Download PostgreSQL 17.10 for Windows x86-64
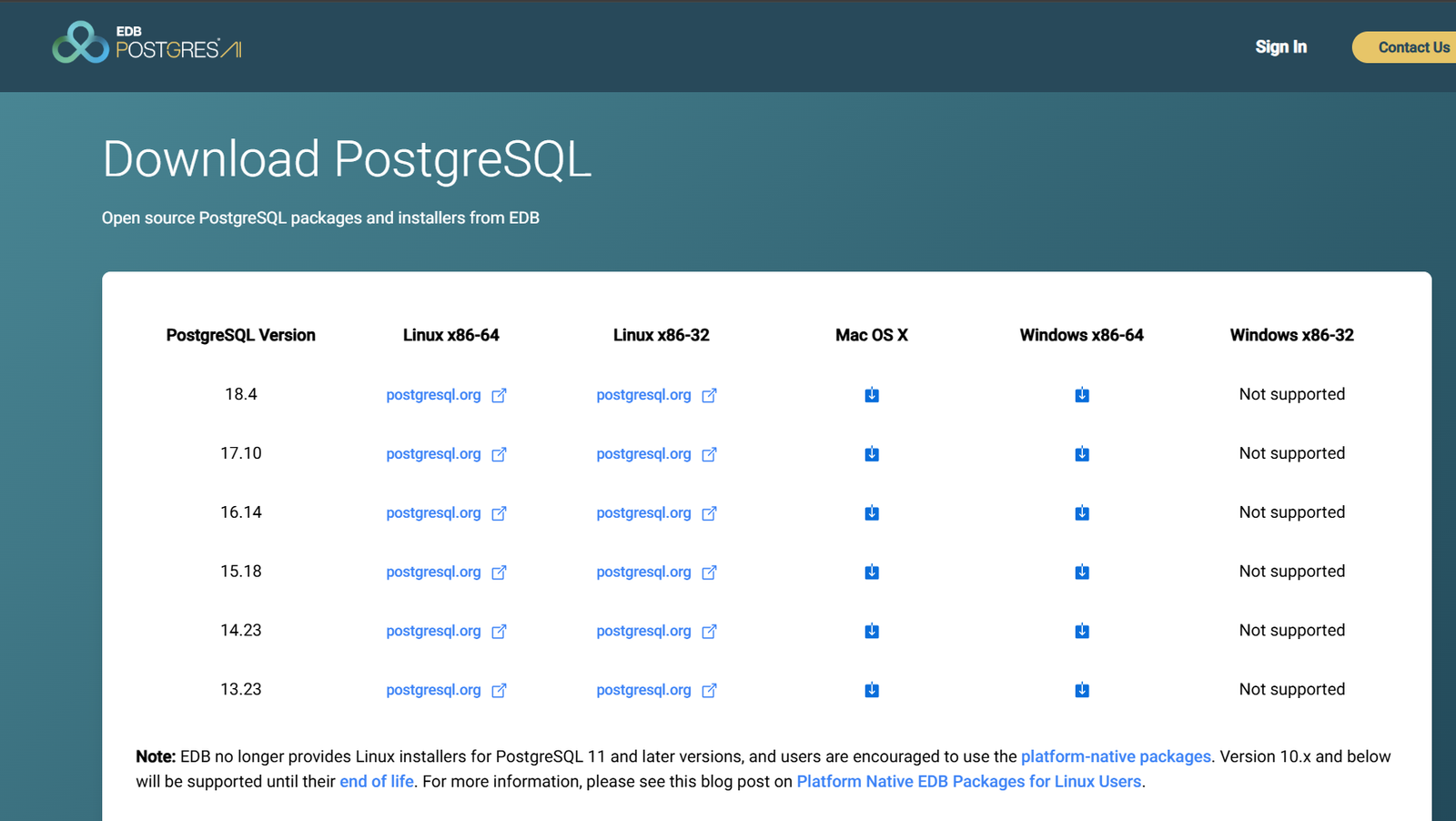Screen dimensions: 1456x821 click(x=1082, y=454)
